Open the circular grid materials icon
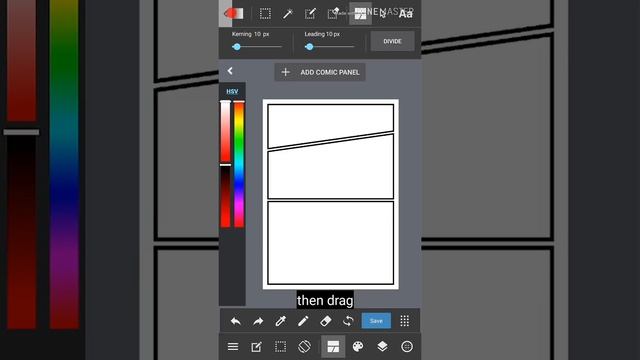Screen dimensions: 640x360 coord(407,347)
